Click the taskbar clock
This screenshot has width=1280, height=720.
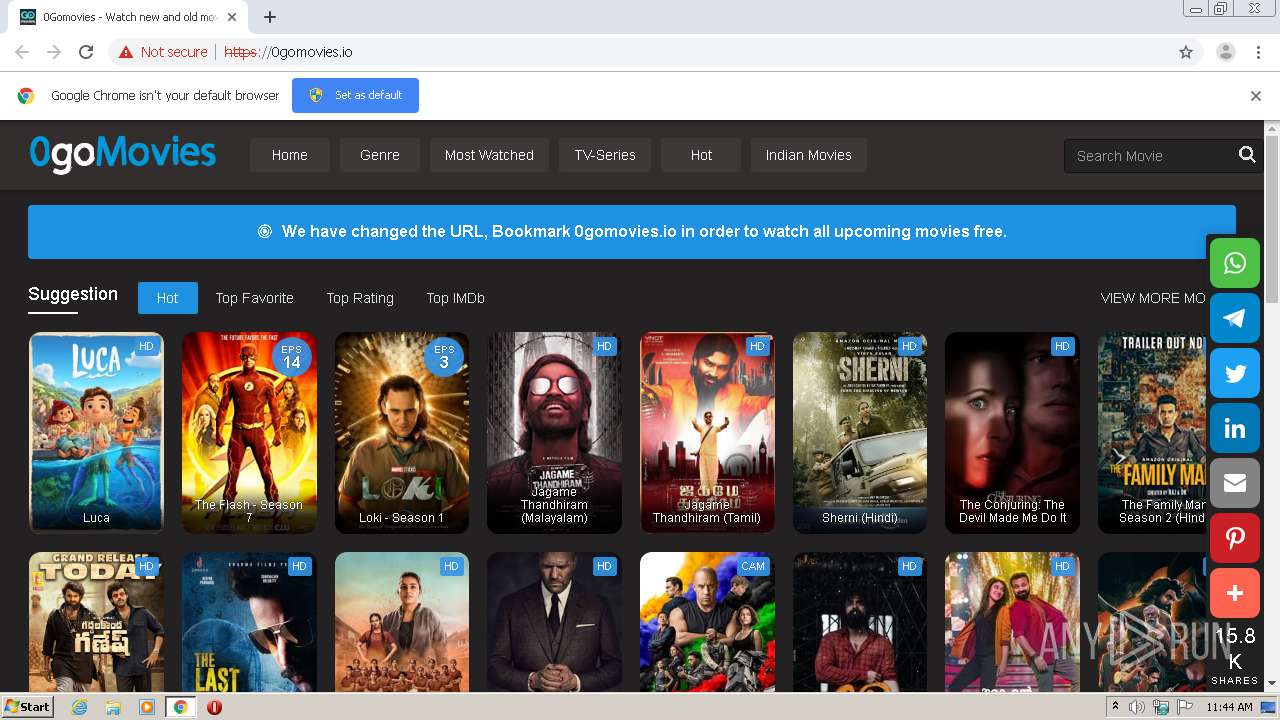(1229, 707)
